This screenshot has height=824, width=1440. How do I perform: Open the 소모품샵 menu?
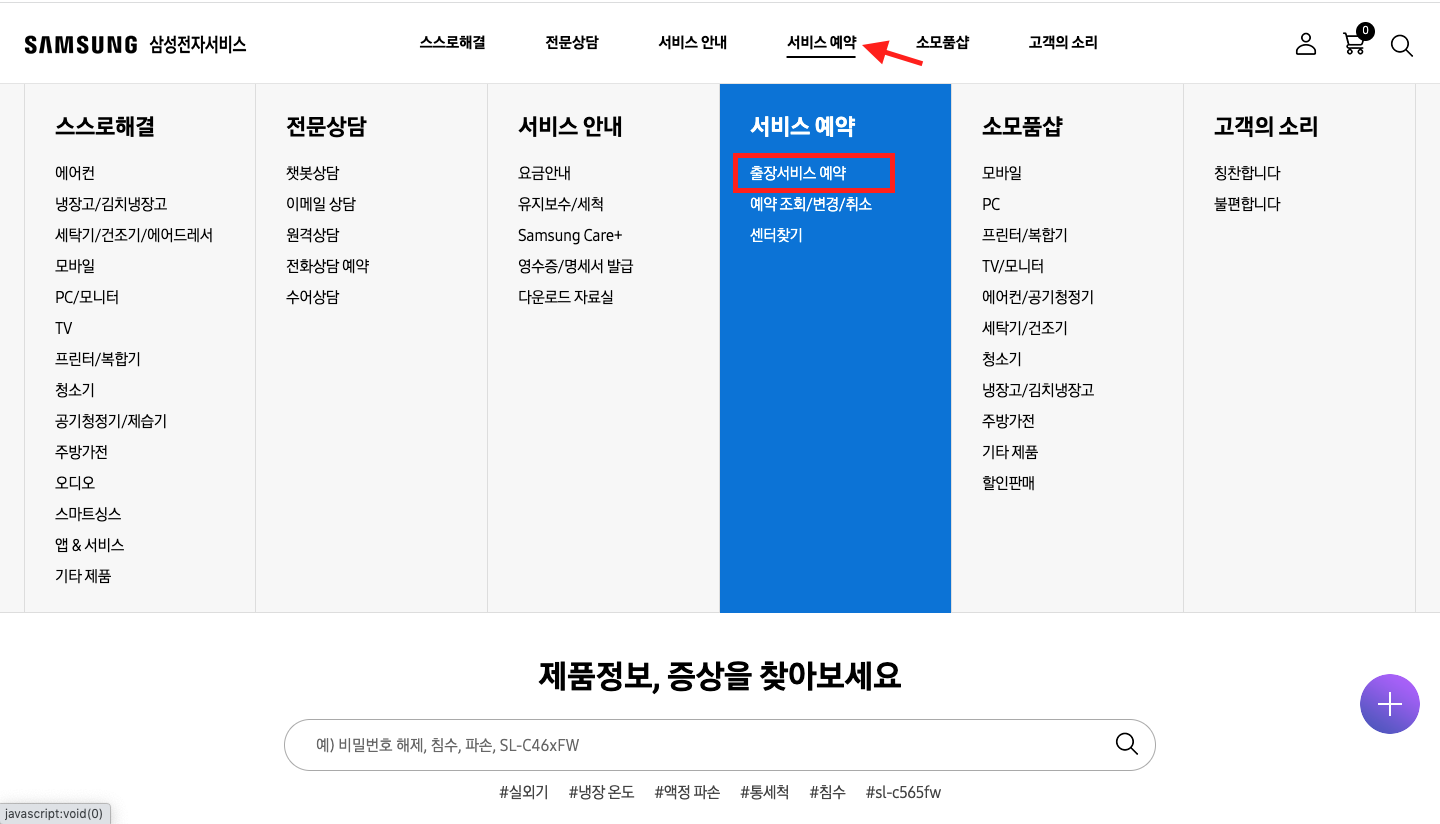pyautogui.click(x=942, y=42)
